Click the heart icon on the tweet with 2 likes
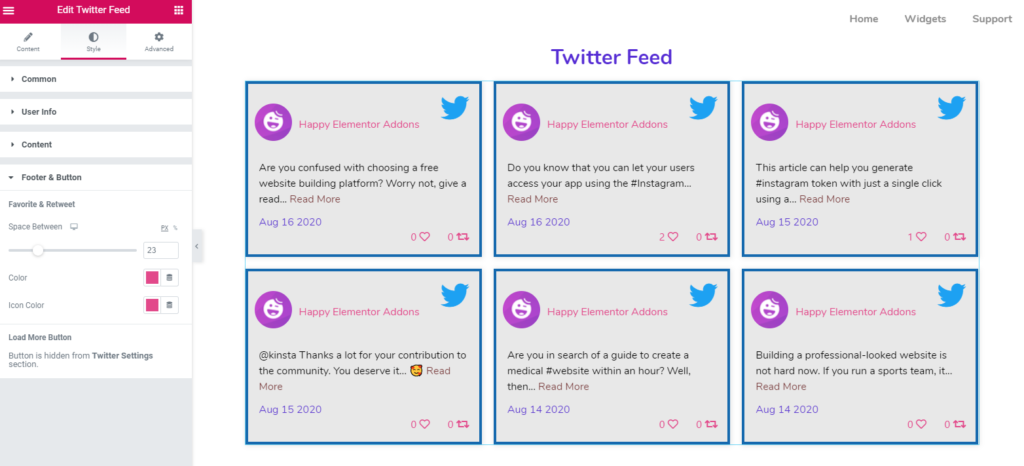The width and height of the screenshot is (1024, 466). click(x=673, y=237)
